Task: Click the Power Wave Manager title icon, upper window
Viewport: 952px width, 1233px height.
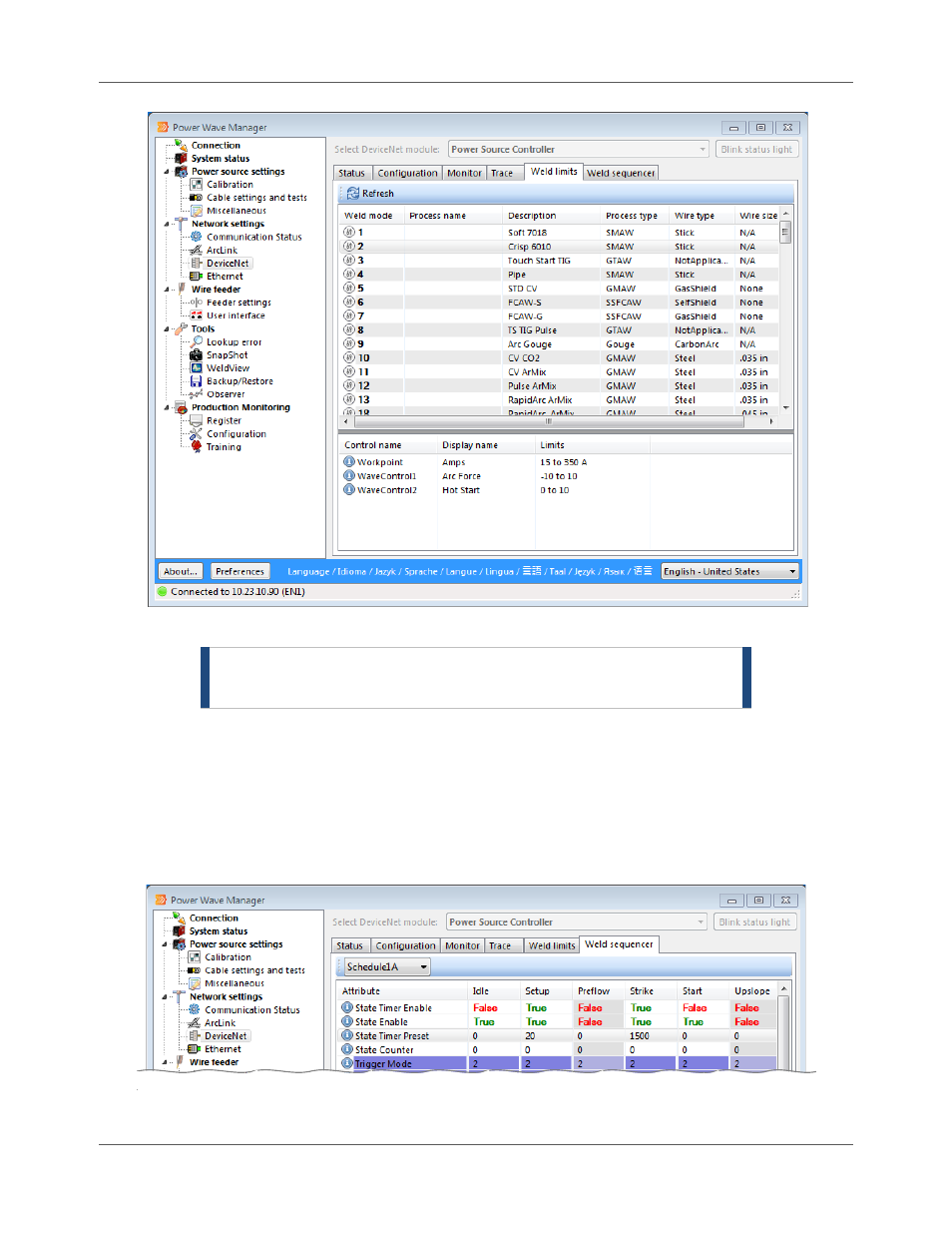Action: (x=163, y=127)
